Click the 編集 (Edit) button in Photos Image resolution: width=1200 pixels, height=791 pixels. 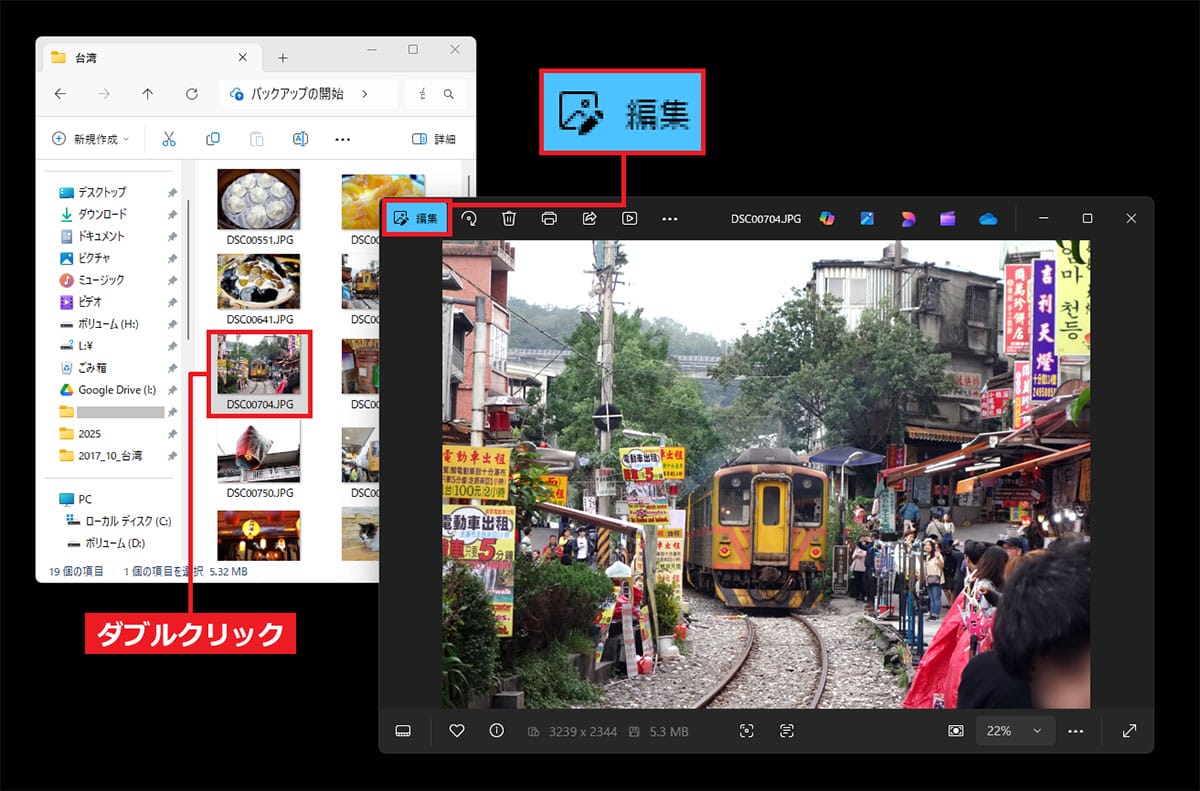[416, 218]
